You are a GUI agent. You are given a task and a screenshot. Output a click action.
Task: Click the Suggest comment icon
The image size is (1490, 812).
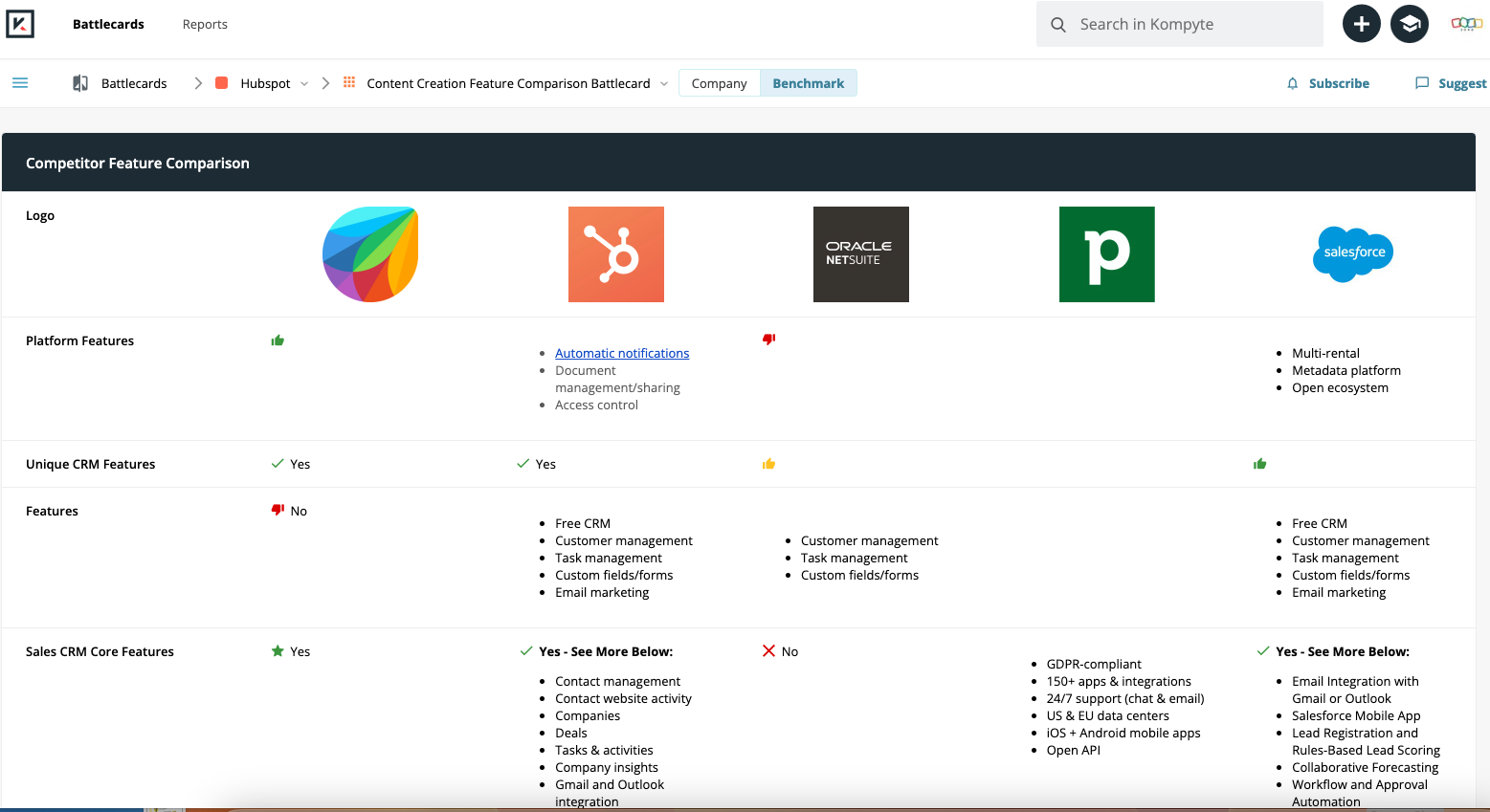pyautogui.click(x=1422, y=83)
